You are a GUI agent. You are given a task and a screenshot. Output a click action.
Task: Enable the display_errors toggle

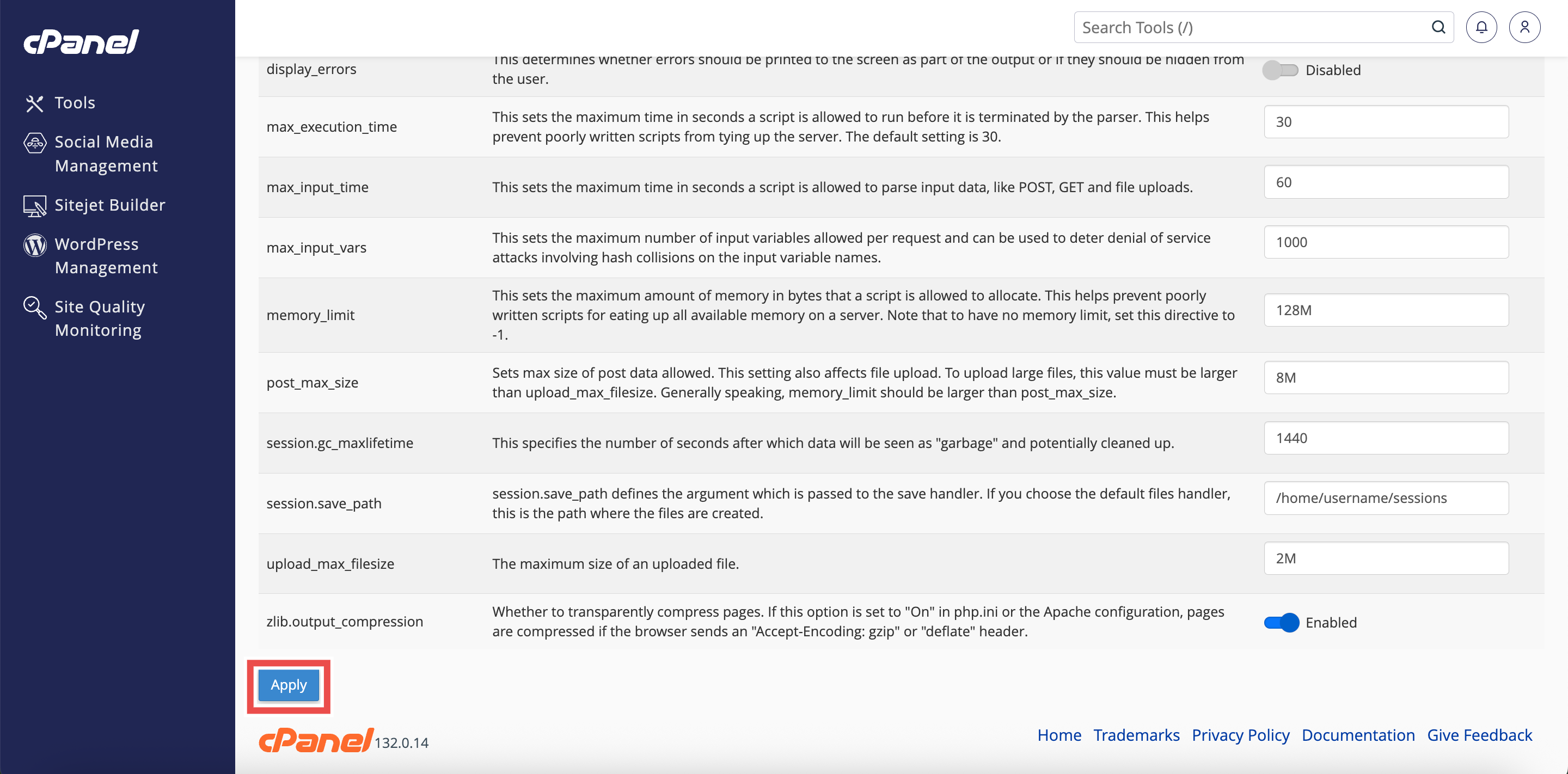[1280, 71]
